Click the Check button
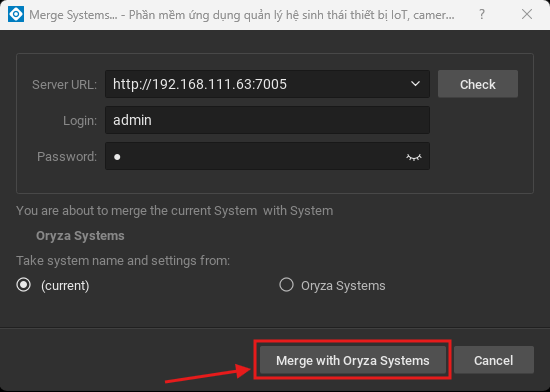The width and height of the screenshot is (550, 392). click(x=478, y=84)
